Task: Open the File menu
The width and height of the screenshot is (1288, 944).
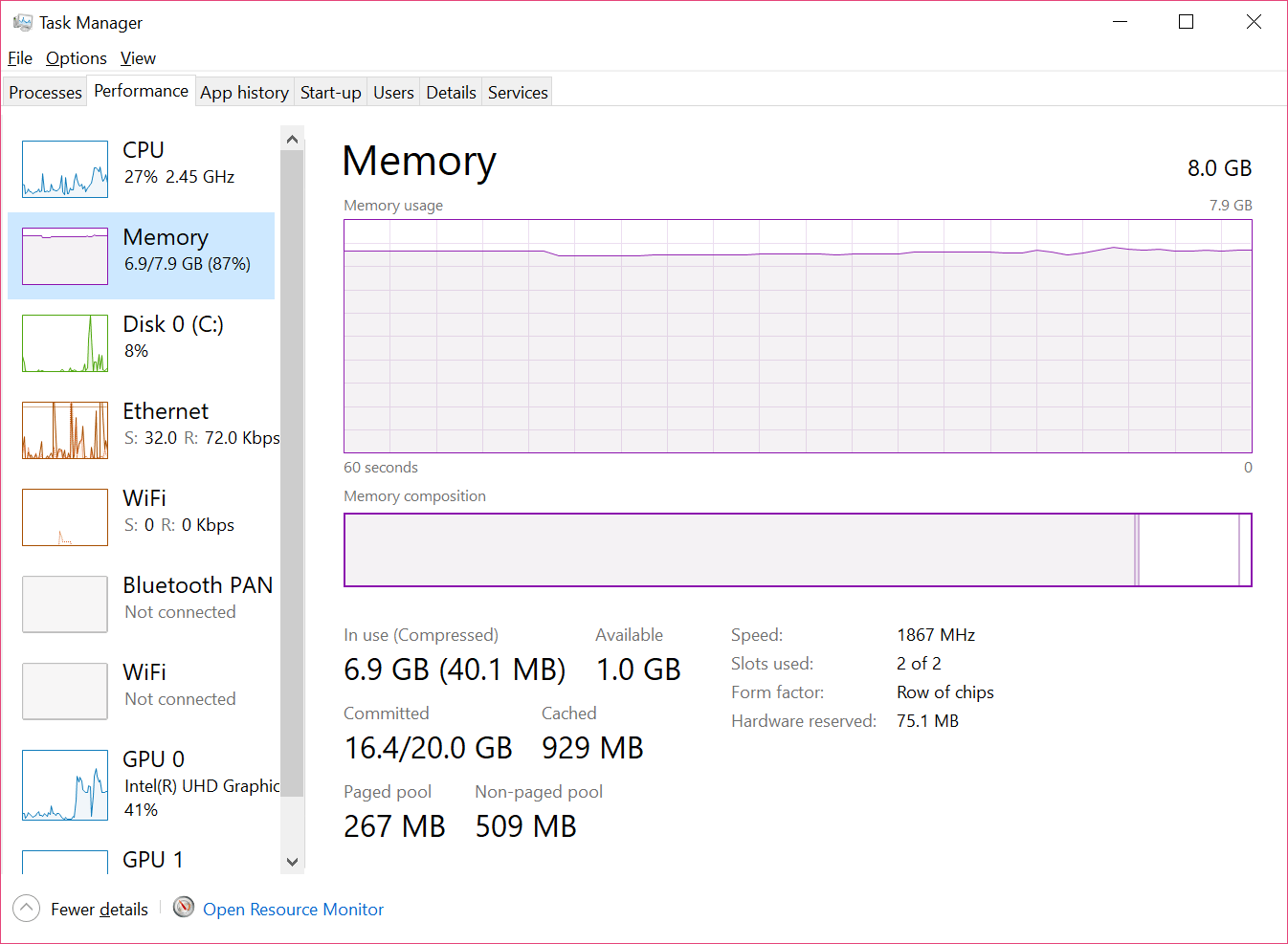Action: (x=19, y=58)
